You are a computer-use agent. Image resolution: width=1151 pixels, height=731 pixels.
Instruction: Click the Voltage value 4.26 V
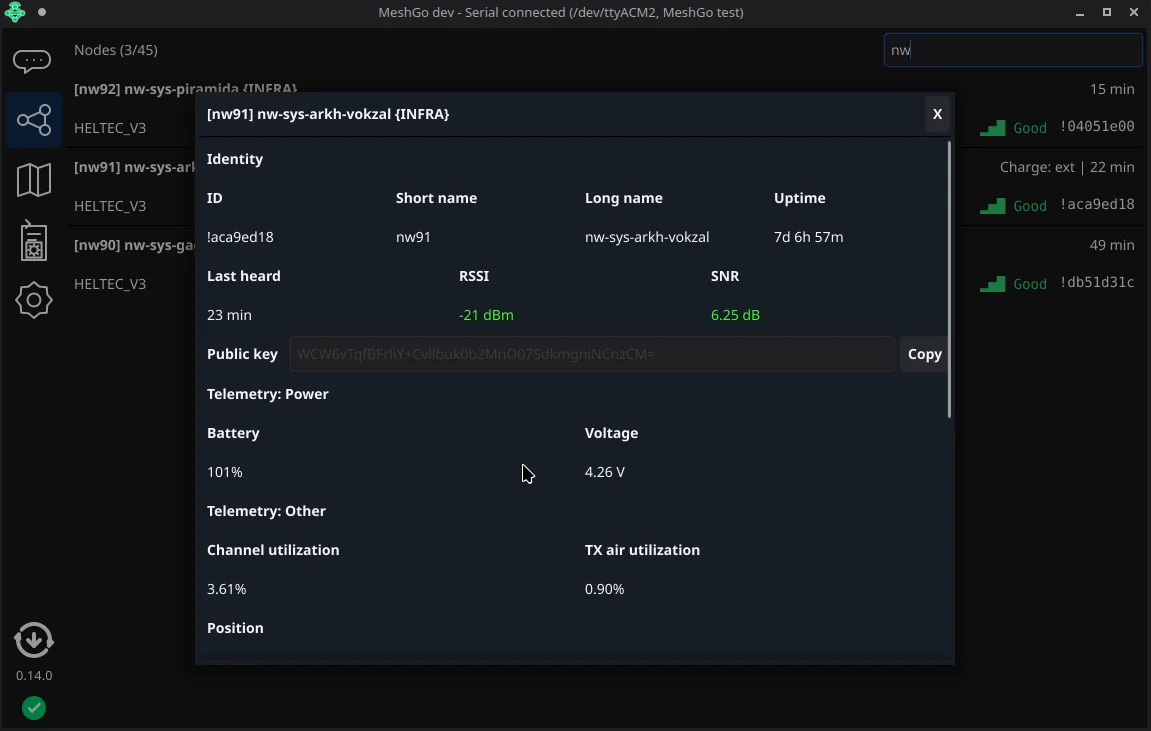(x=605, y=472)
